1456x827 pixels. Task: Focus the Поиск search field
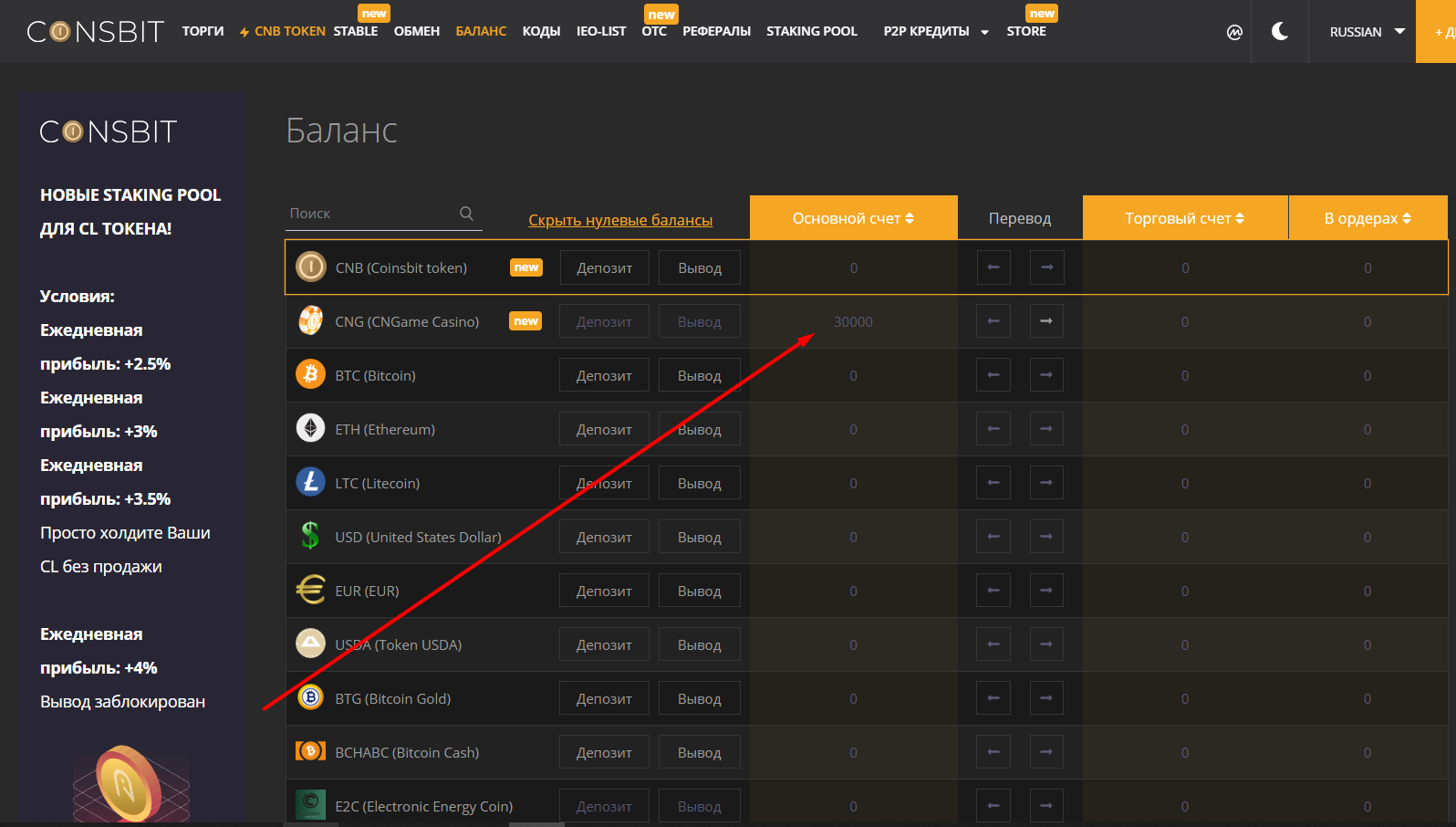coord(369,214)
